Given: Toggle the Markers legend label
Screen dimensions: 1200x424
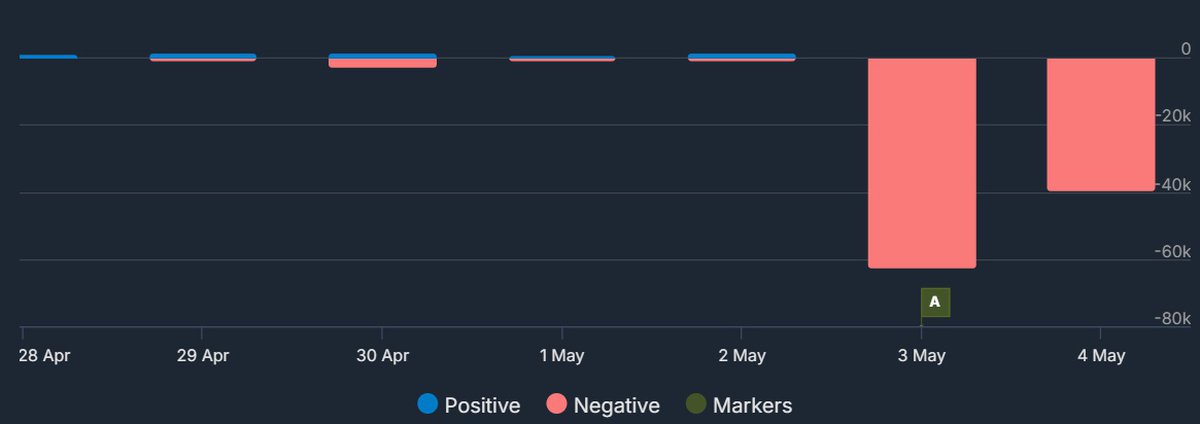Looking at the screenshot, I should (x=752, y=405).
